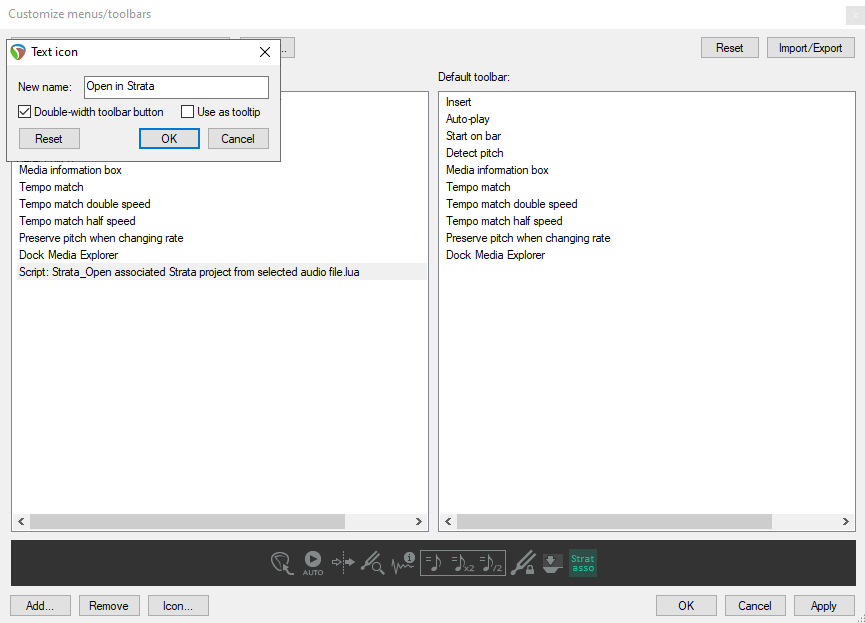
Task: Select the Detect pitch tuning fork icon
Action: tap(372, 564)
